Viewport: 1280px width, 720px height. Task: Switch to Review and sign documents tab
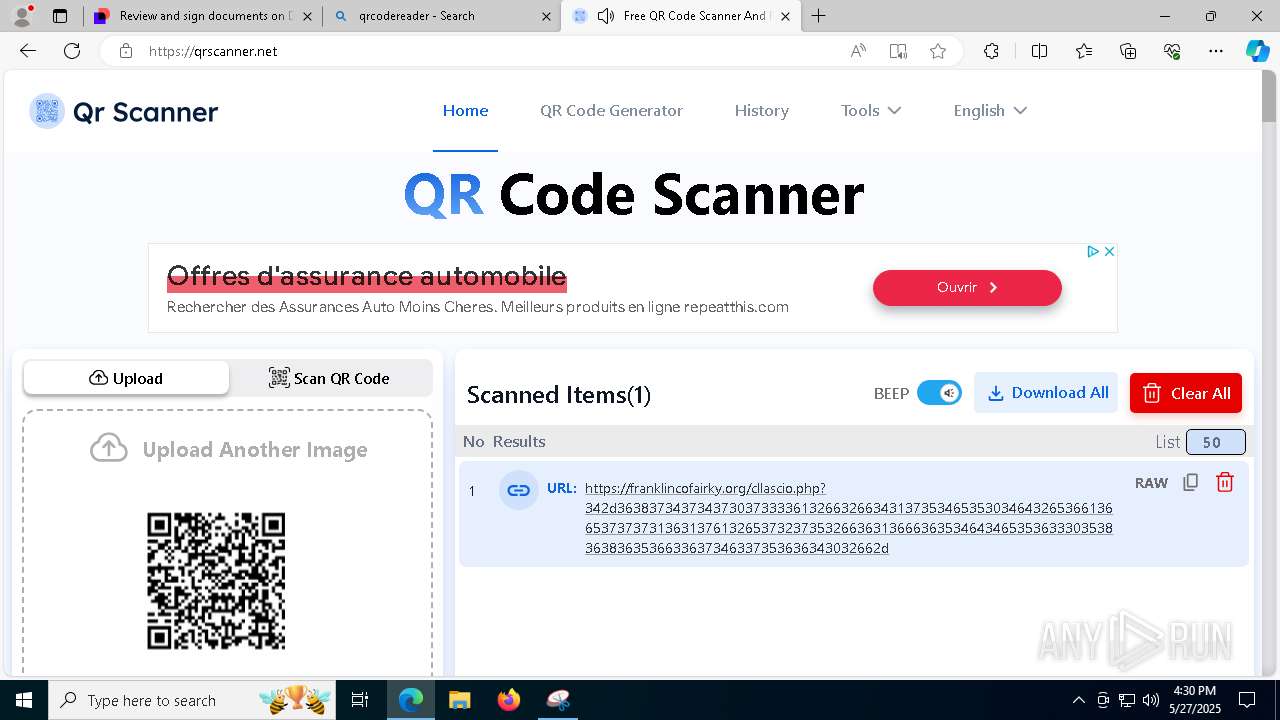(203, 16)
